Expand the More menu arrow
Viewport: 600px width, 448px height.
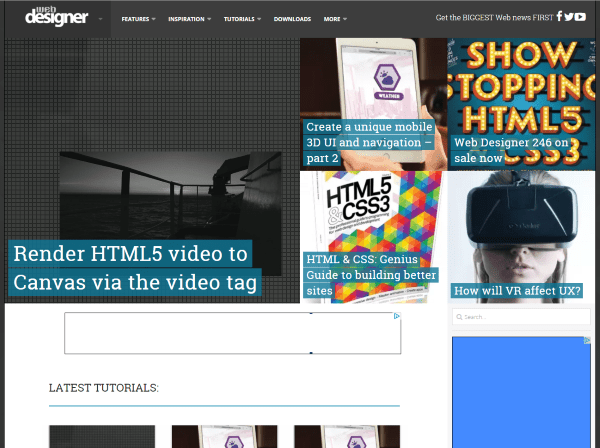345,19
